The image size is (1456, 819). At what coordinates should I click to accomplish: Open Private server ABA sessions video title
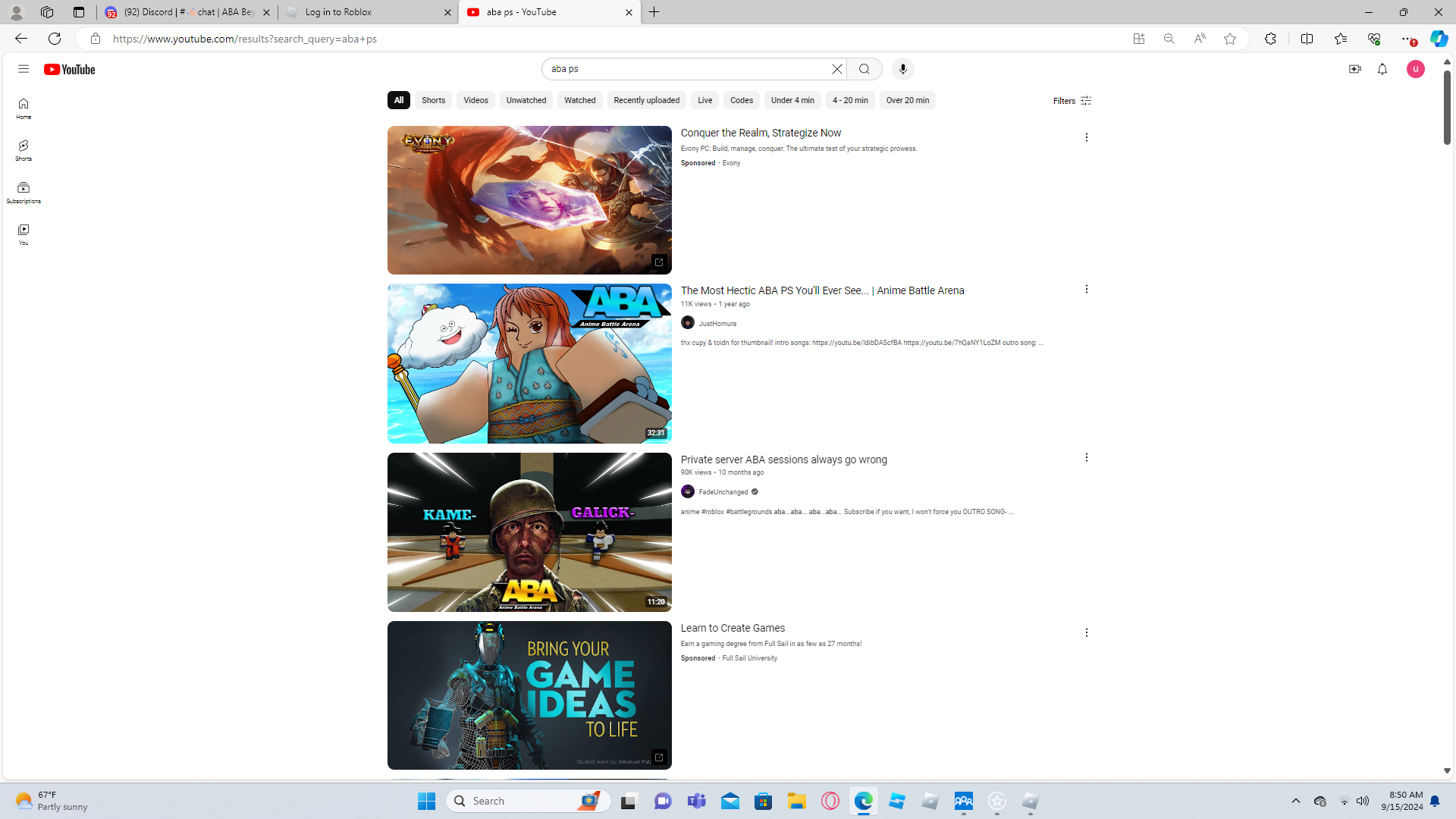coord(784,460)
